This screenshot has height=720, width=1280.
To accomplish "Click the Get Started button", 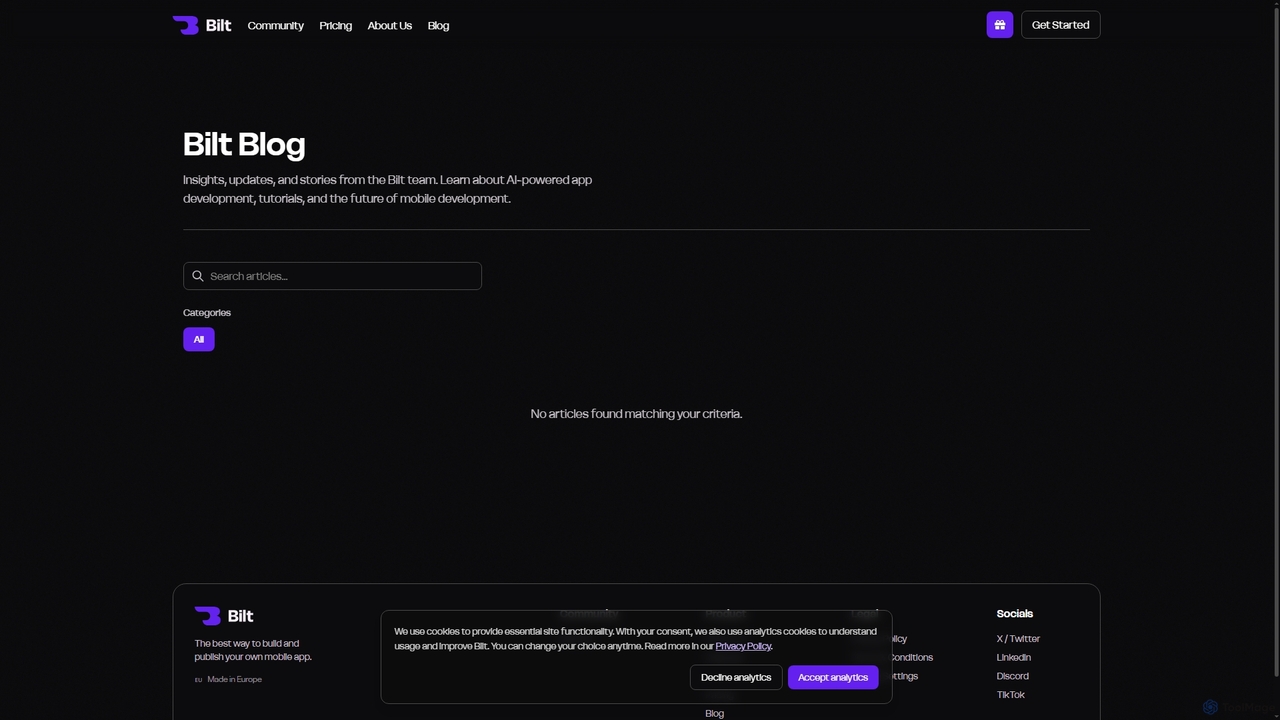I will point(1060,25).
